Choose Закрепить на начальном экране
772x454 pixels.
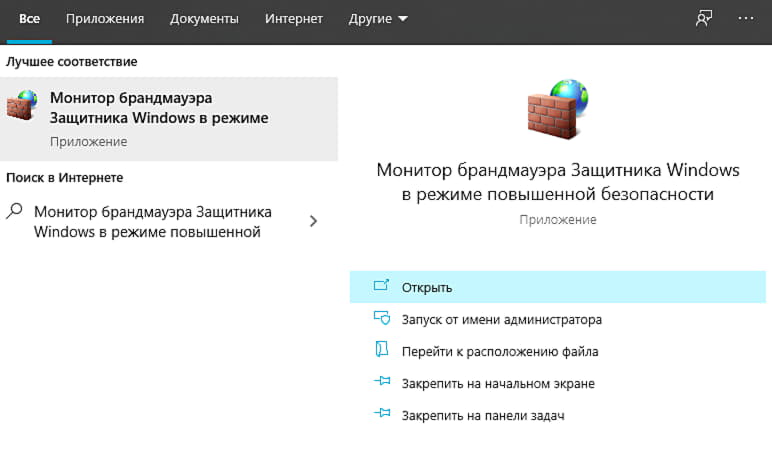point(498,384)
